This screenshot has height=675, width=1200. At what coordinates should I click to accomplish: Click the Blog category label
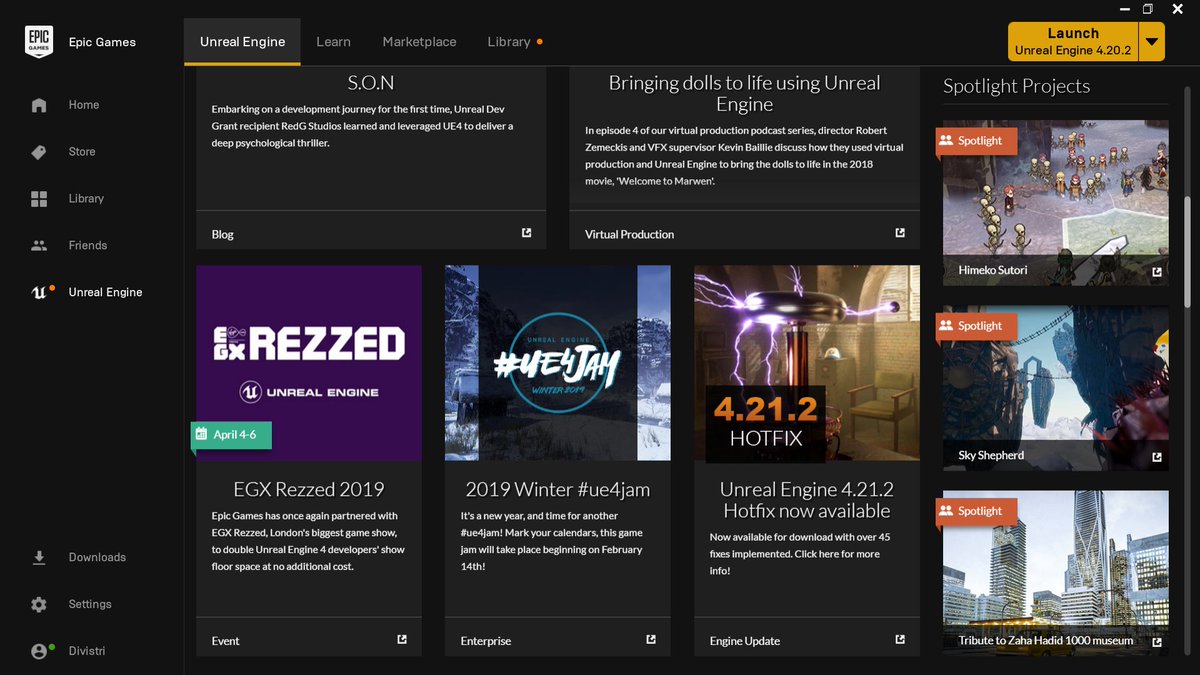point(222,234)
